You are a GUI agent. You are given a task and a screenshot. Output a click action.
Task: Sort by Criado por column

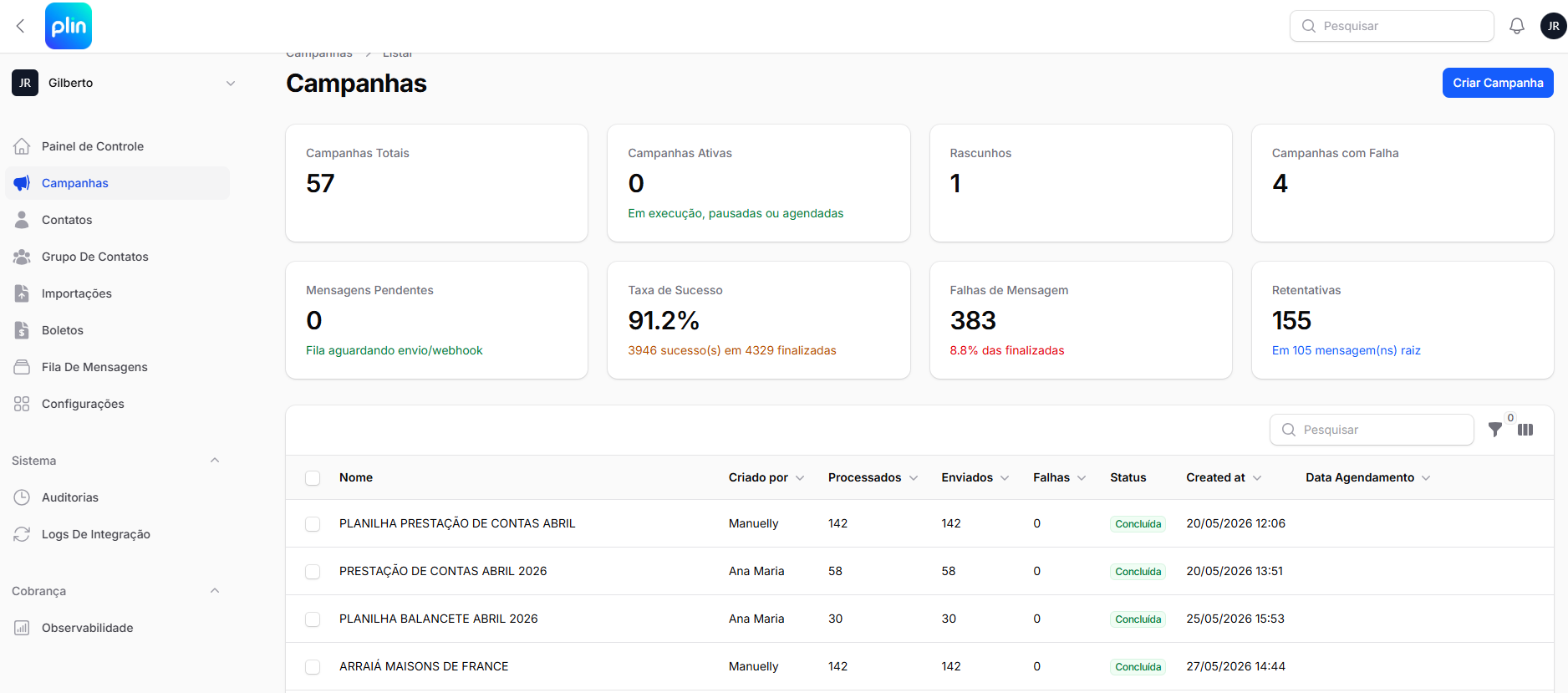click(x=766, y=477)
